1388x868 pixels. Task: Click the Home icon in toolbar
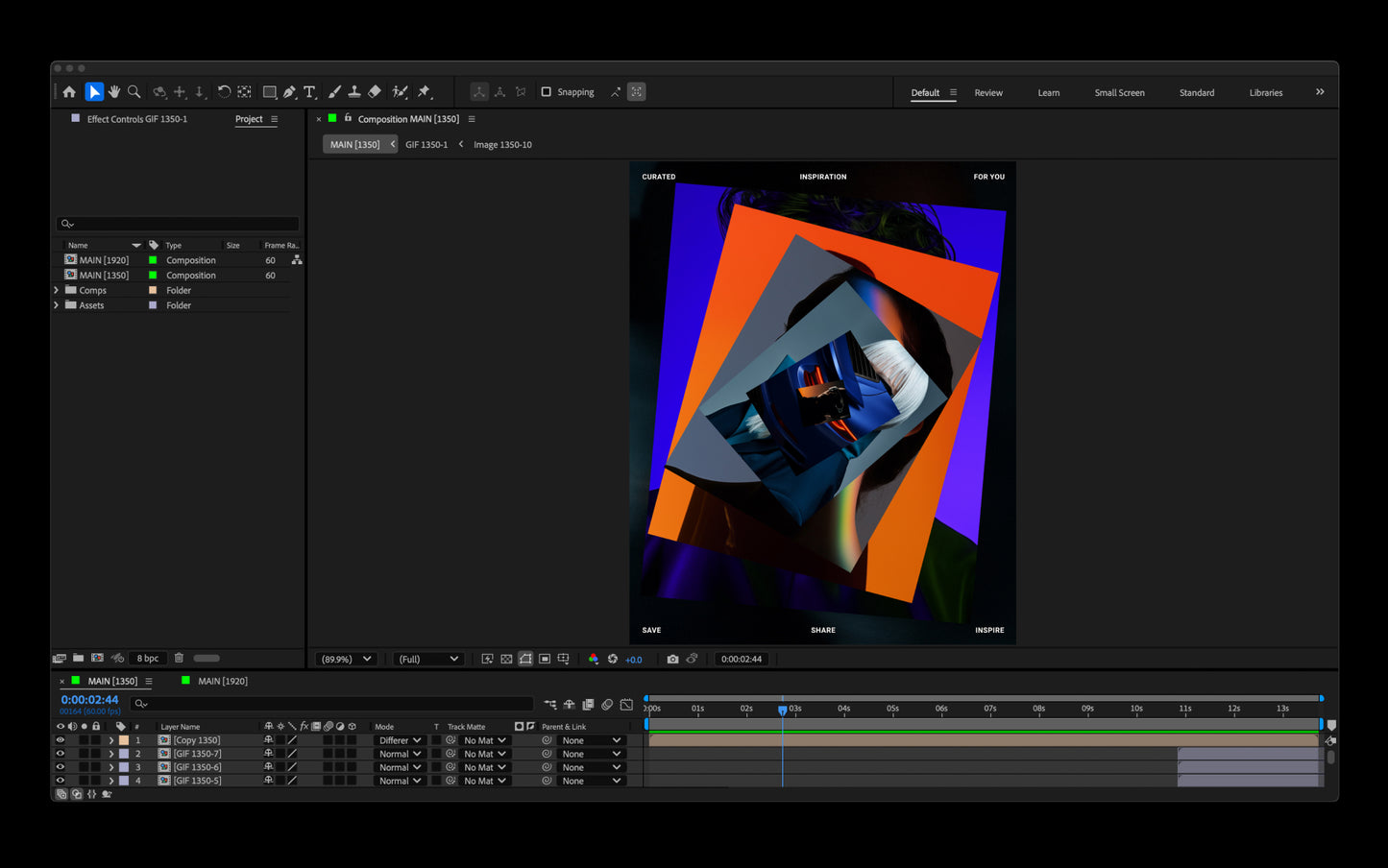(69, 92)
